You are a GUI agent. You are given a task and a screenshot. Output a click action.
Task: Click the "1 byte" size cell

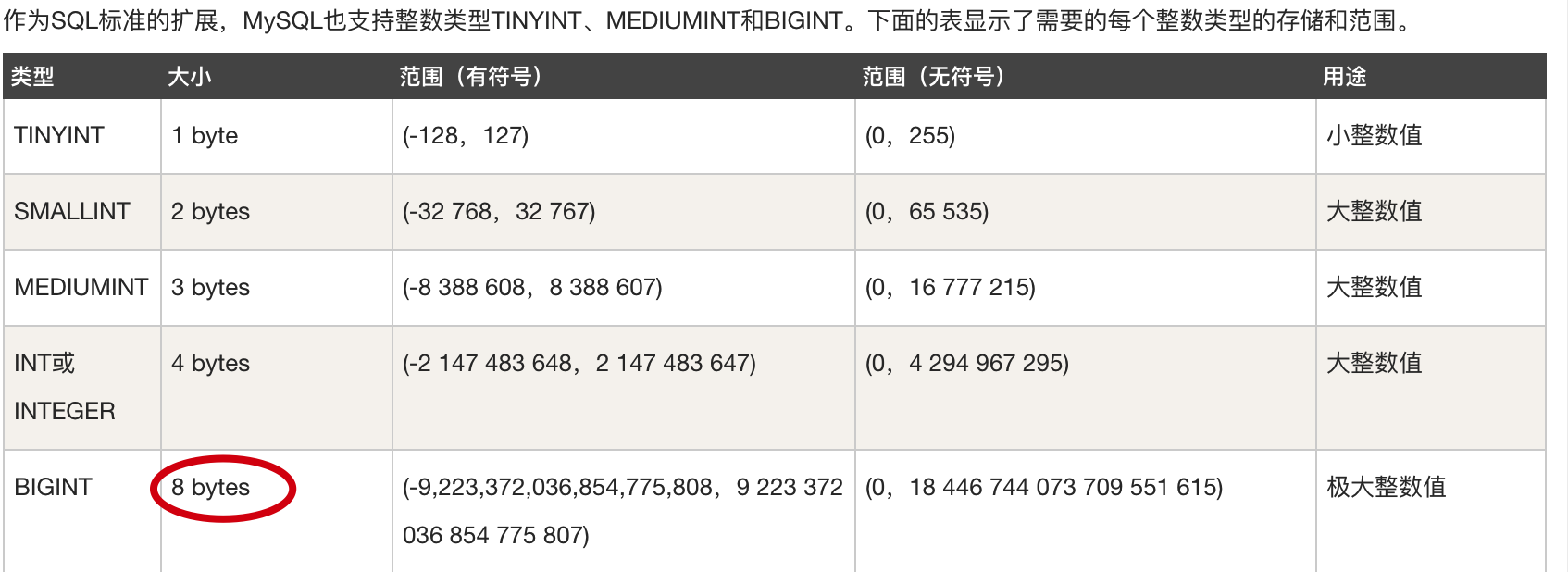205,136
